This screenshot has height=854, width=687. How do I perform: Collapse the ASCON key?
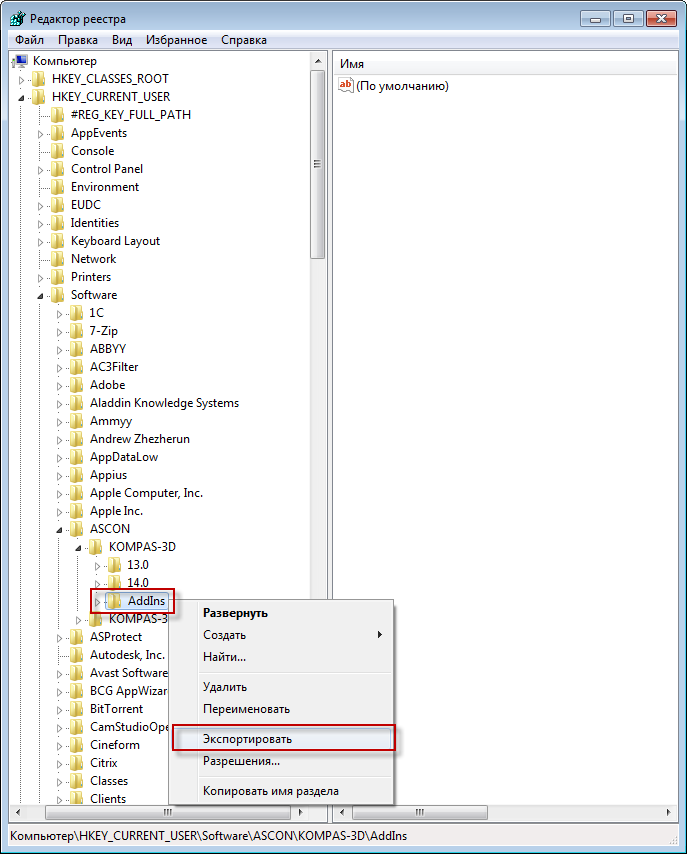pos(59,530)
